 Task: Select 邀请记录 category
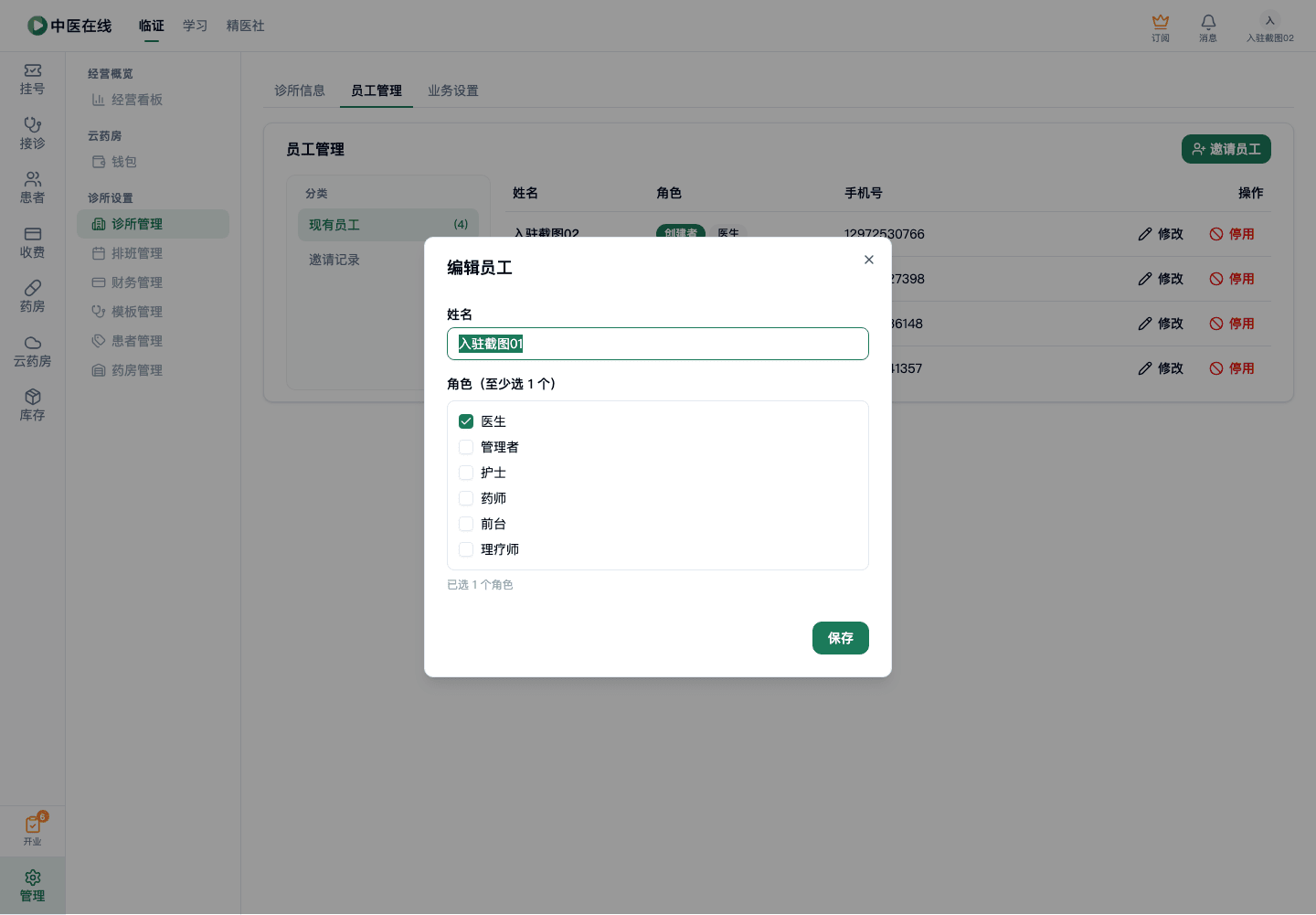[388, 260]
